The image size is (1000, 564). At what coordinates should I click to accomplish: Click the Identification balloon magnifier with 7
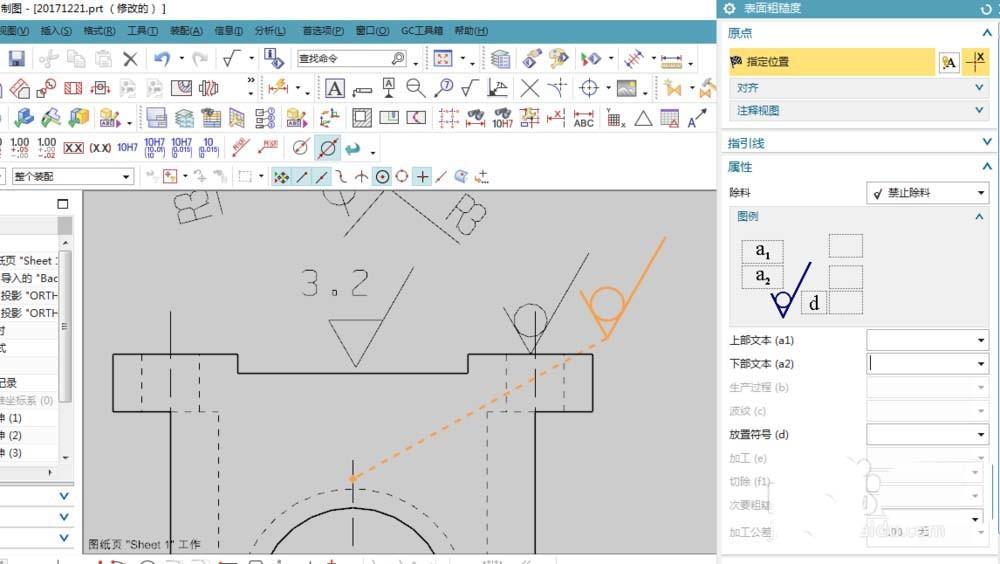(443, 88)
